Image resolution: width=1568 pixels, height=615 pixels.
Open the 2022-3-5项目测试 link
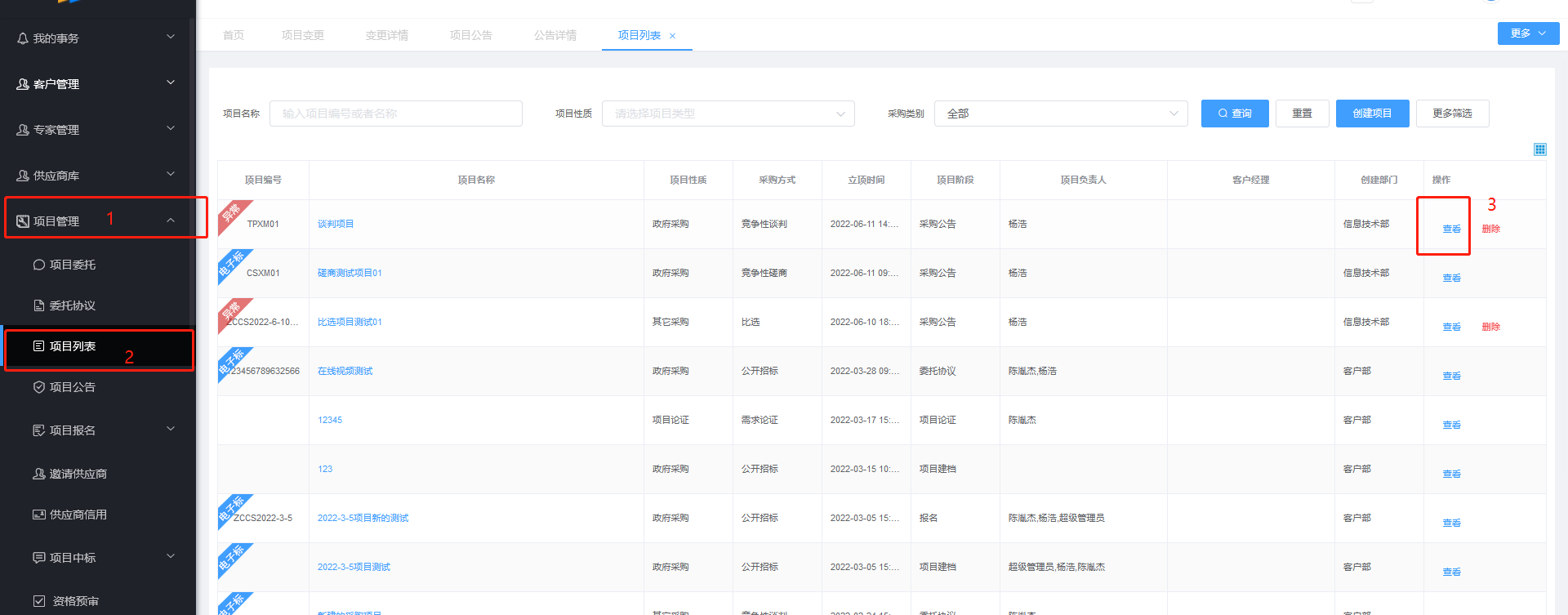click(x=354, y=567)
